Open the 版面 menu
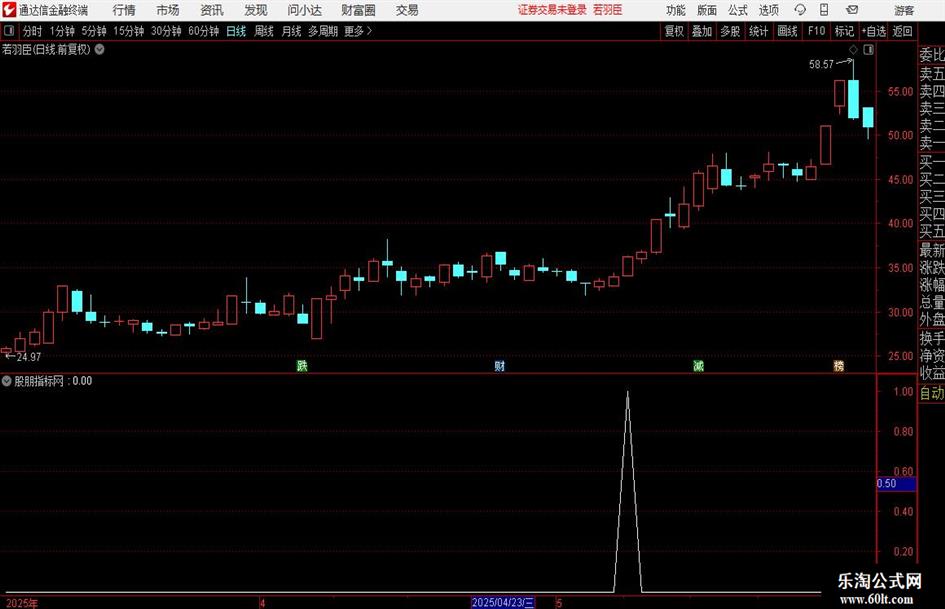Viewport: 945px width, 609px height. click(x=706, y=10)
